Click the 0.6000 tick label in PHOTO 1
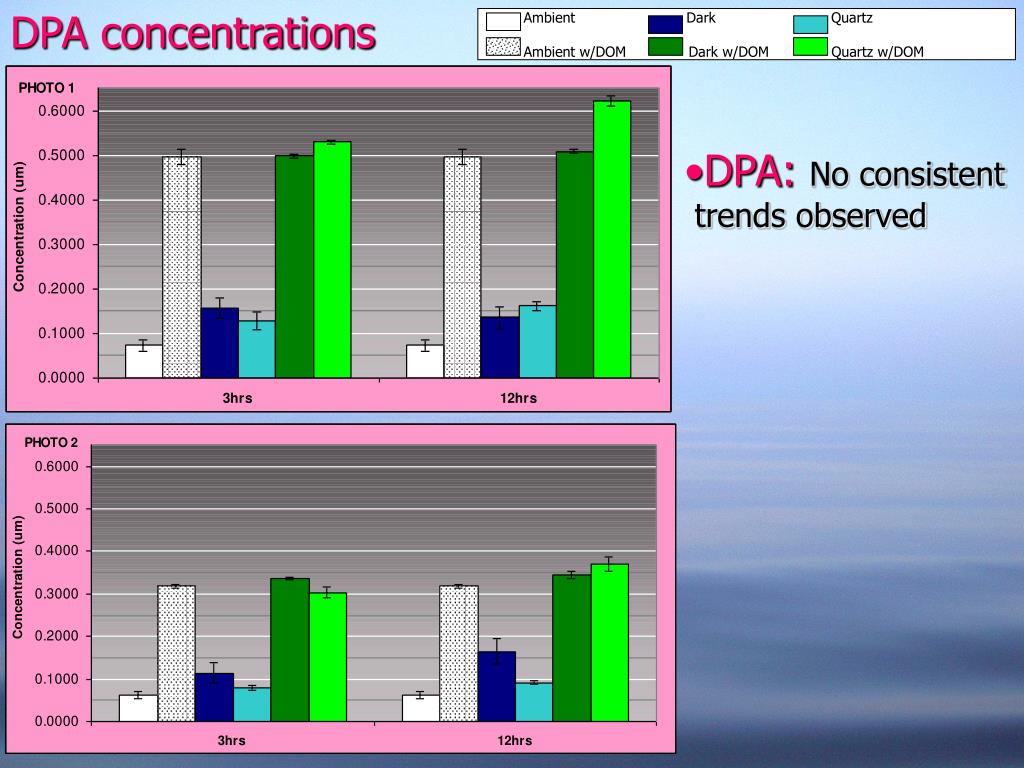Image resolution: width=1024 pixels, height=768 pixels. (x=61, y=111)
